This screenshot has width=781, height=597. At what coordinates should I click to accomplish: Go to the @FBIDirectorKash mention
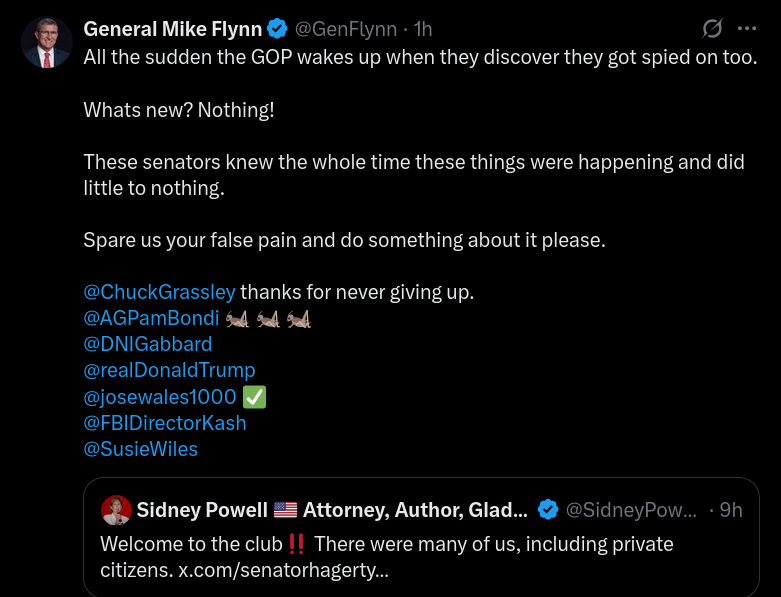(x=164, y=423)
